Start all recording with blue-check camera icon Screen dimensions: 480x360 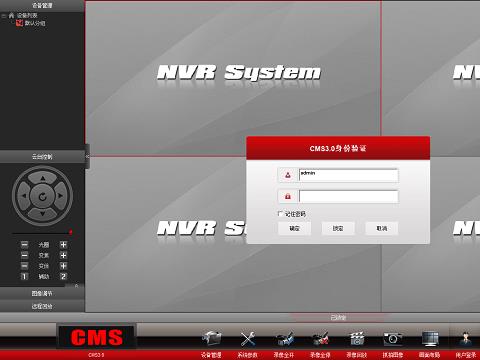pyautogui.click(x=284, y=339)
